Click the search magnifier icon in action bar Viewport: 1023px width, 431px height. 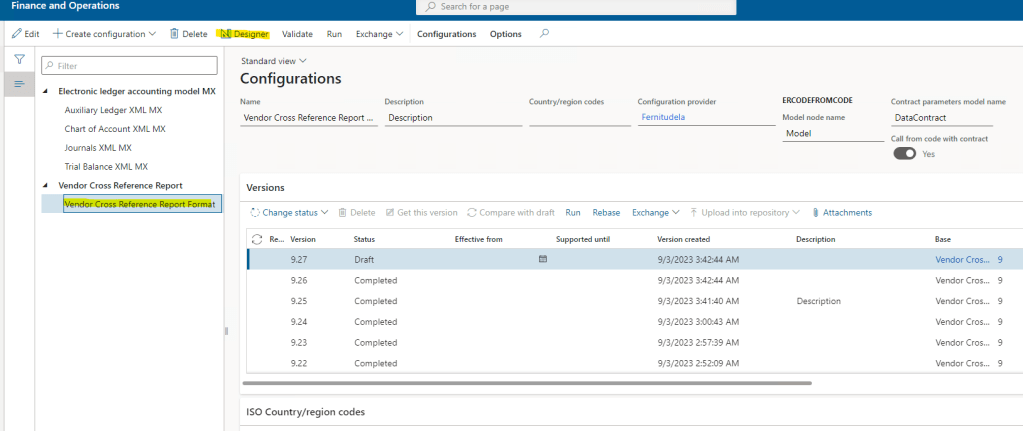[544, 34]
